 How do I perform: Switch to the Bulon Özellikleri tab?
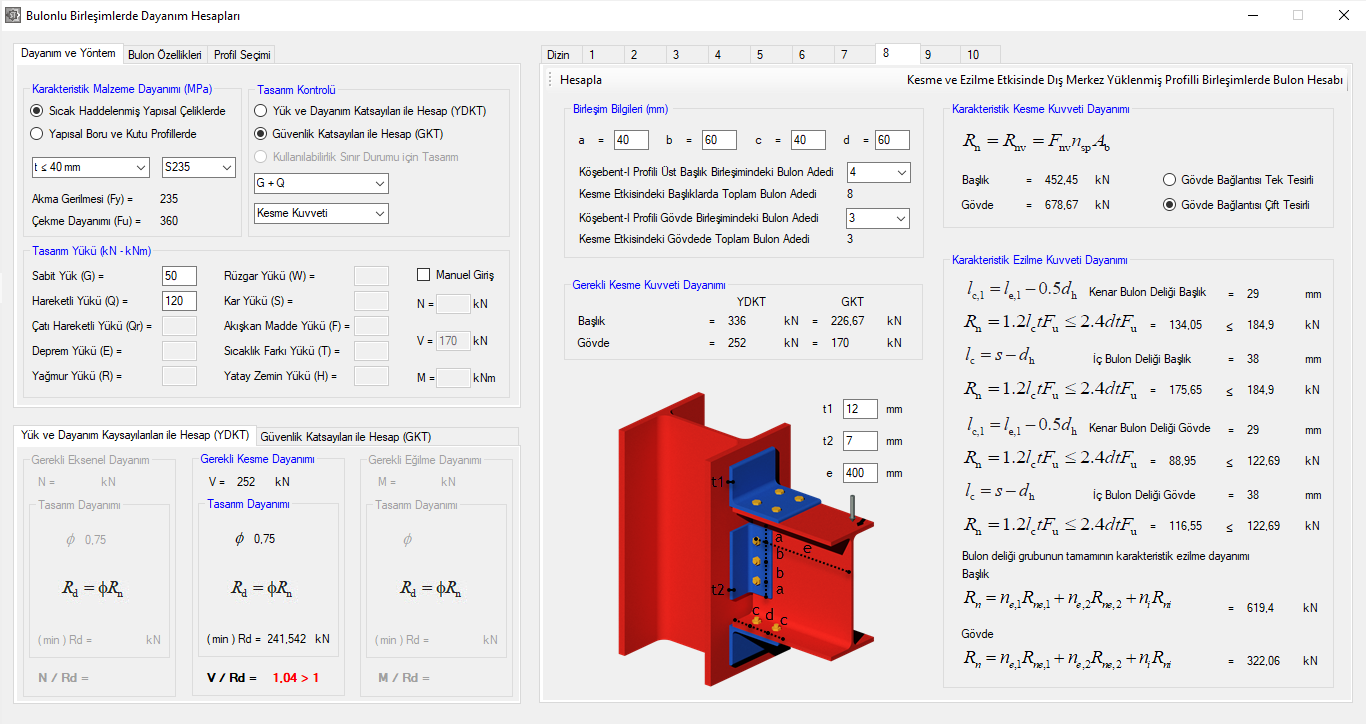165,55
